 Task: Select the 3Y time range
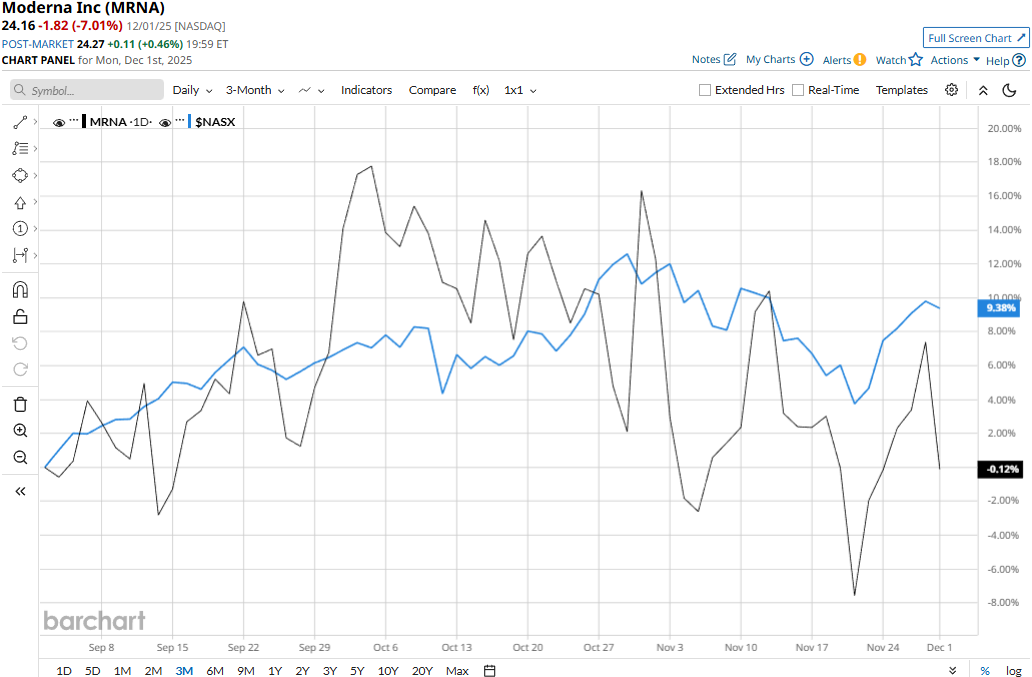click(330, 670)
